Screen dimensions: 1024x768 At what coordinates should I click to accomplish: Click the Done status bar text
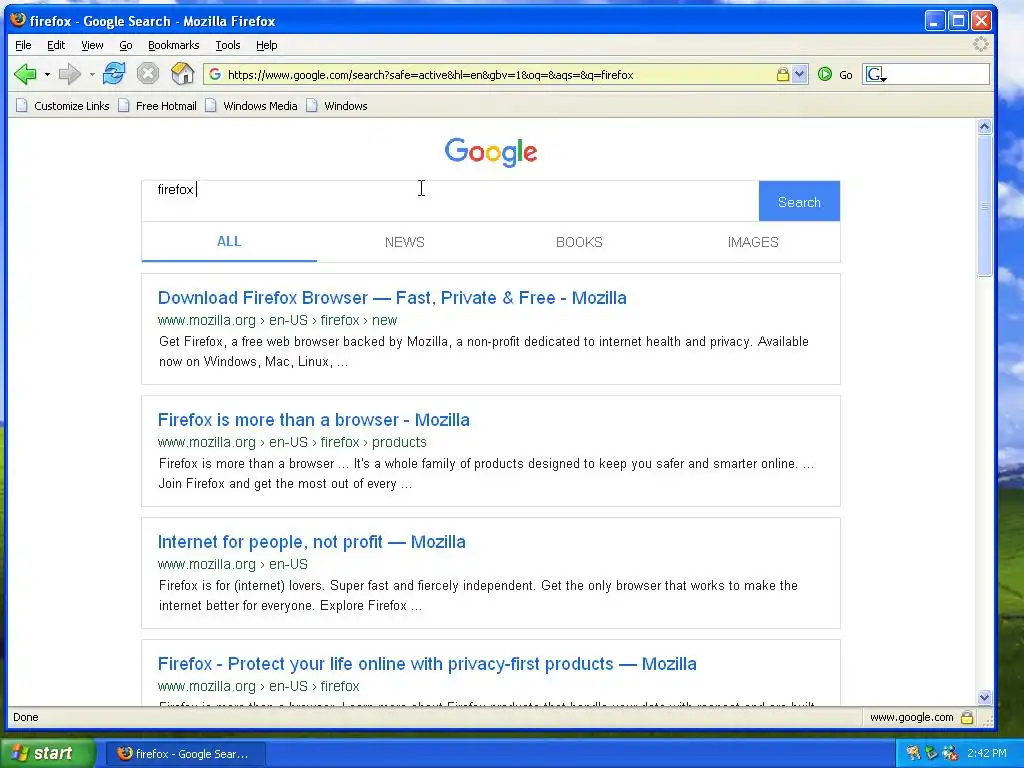point(25,717)
